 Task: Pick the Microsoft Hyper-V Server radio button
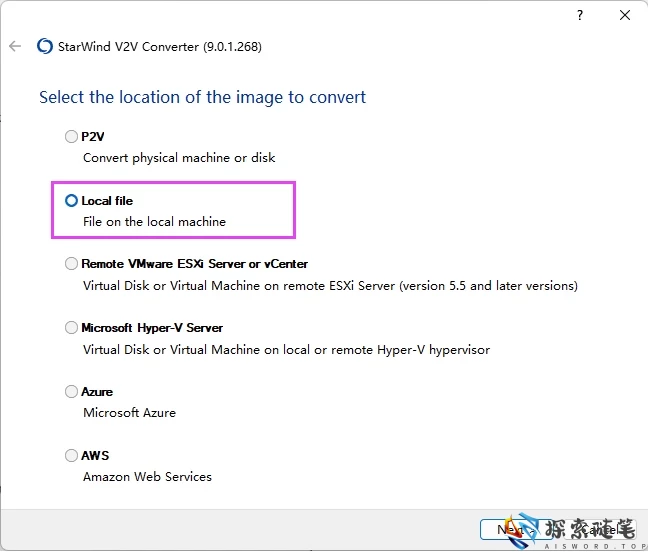(71, 328)
